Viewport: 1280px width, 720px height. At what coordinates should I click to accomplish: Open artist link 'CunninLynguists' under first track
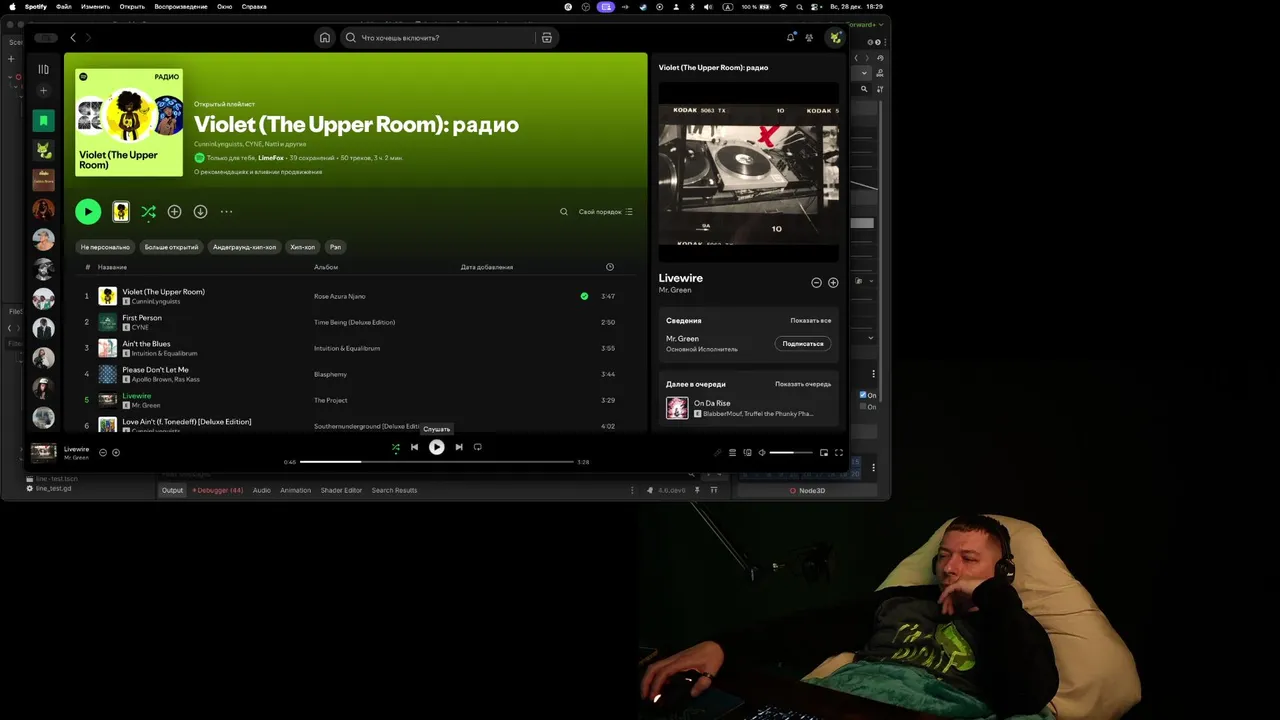tap(156, 301)
